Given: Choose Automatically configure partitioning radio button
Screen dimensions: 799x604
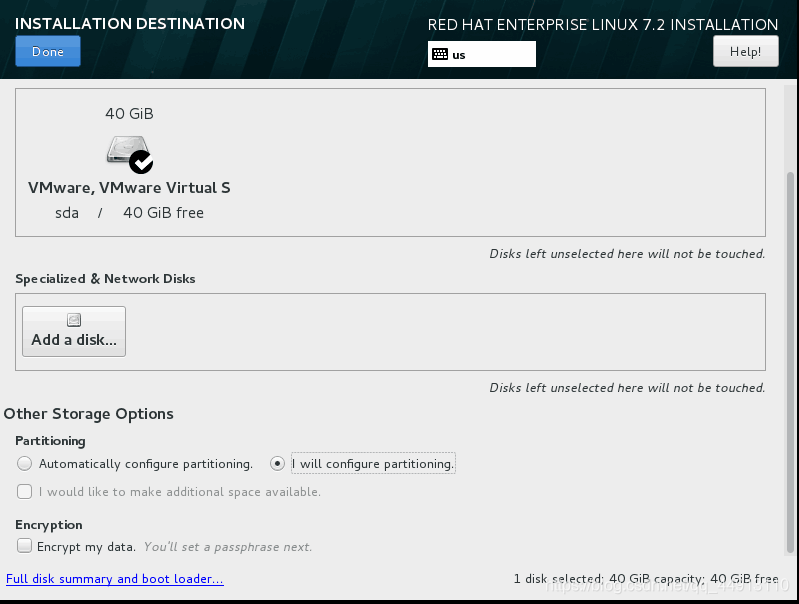Looking at the screenshot, I should pos(24,463).
